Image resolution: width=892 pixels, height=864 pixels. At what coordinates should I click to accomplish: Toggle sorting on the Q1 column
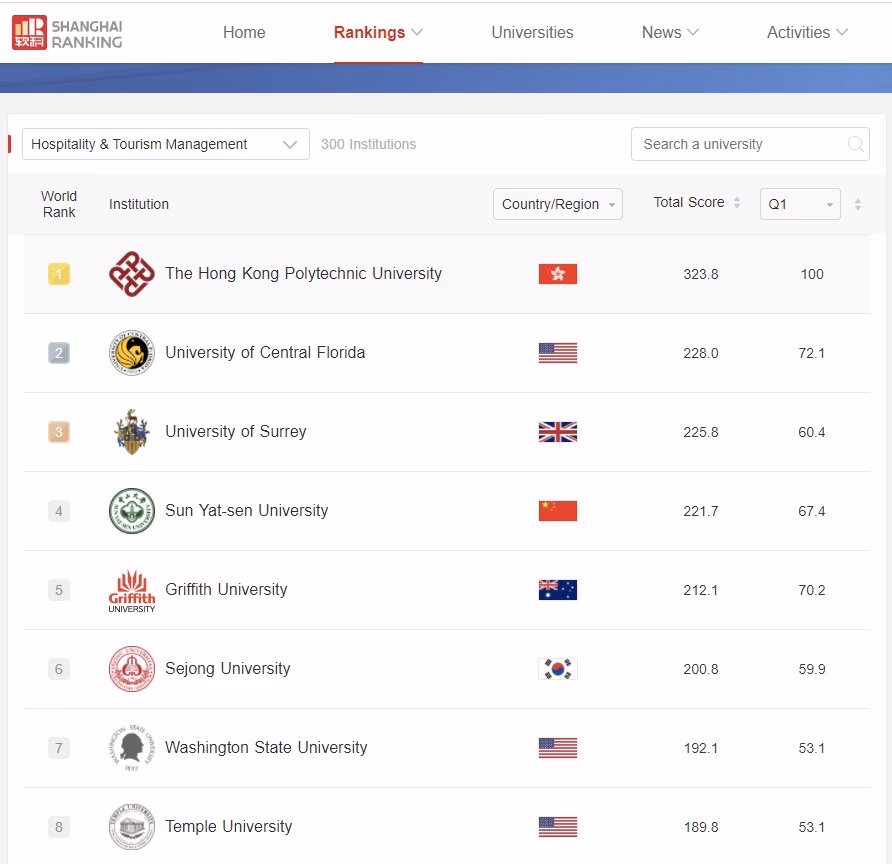855,204
